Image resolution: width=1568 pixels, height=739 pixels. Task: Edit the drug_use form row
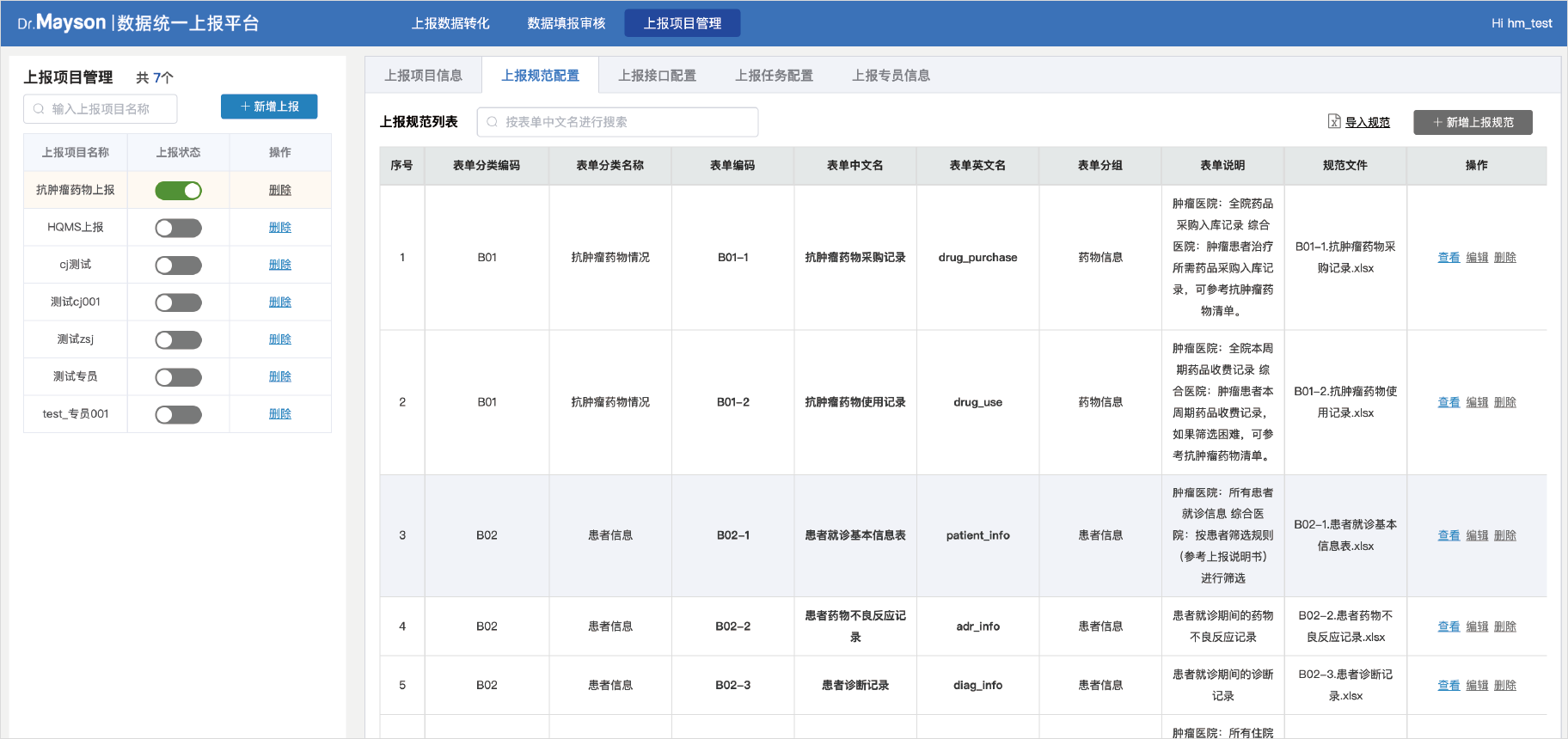pyautogui.click(x=1477, y=402)
